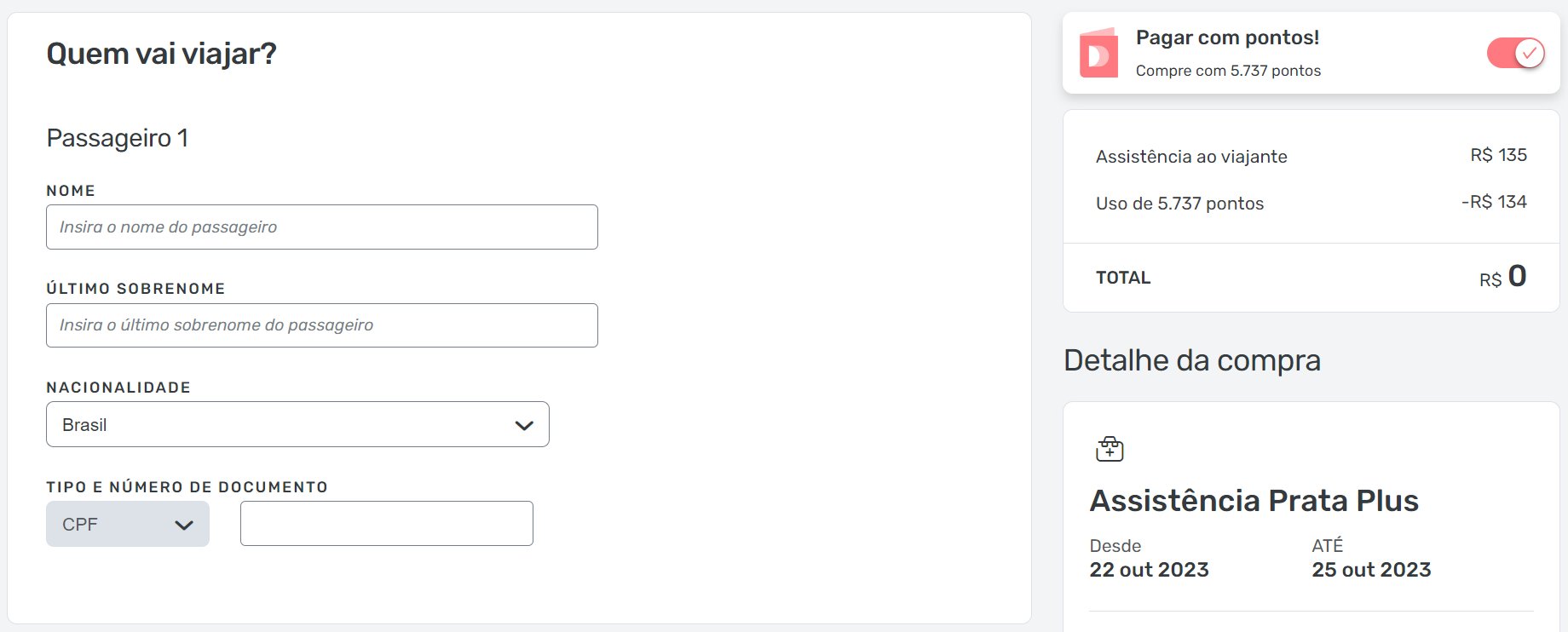Click chevron arrow beside CPF

[184, 525]
